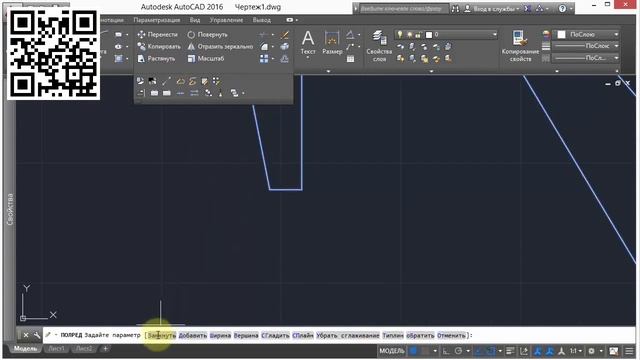Choose the Ширина command option
This screenshot has height=360, width=640.
(x=220, y=335)
